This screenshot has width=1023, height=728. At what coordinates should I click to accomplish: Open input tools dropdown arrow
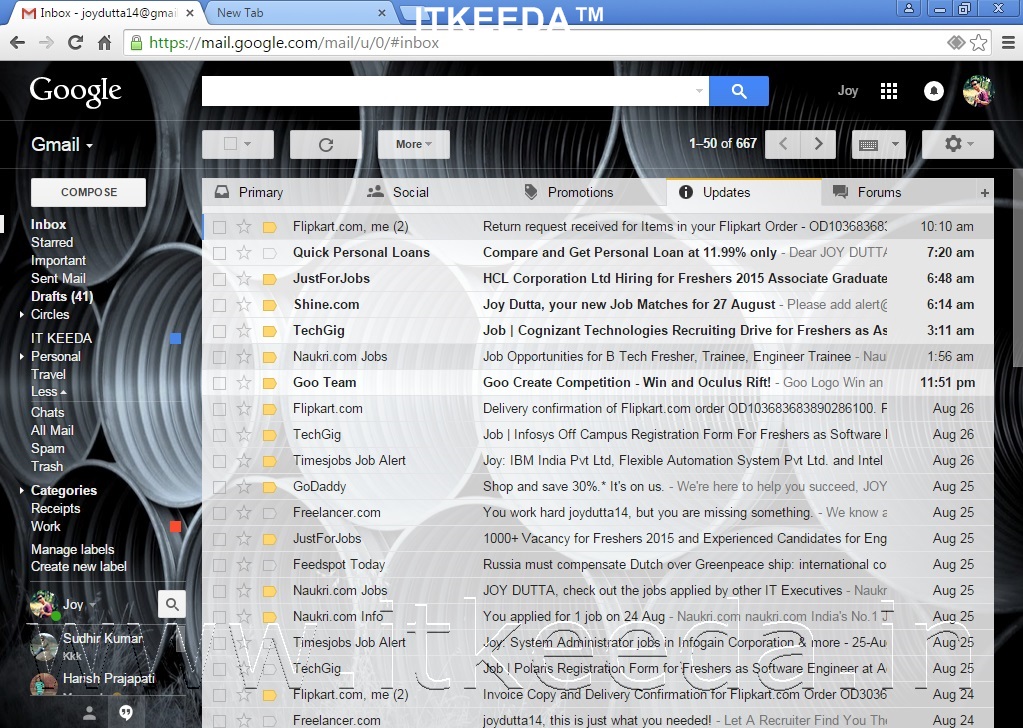point(895,144)
